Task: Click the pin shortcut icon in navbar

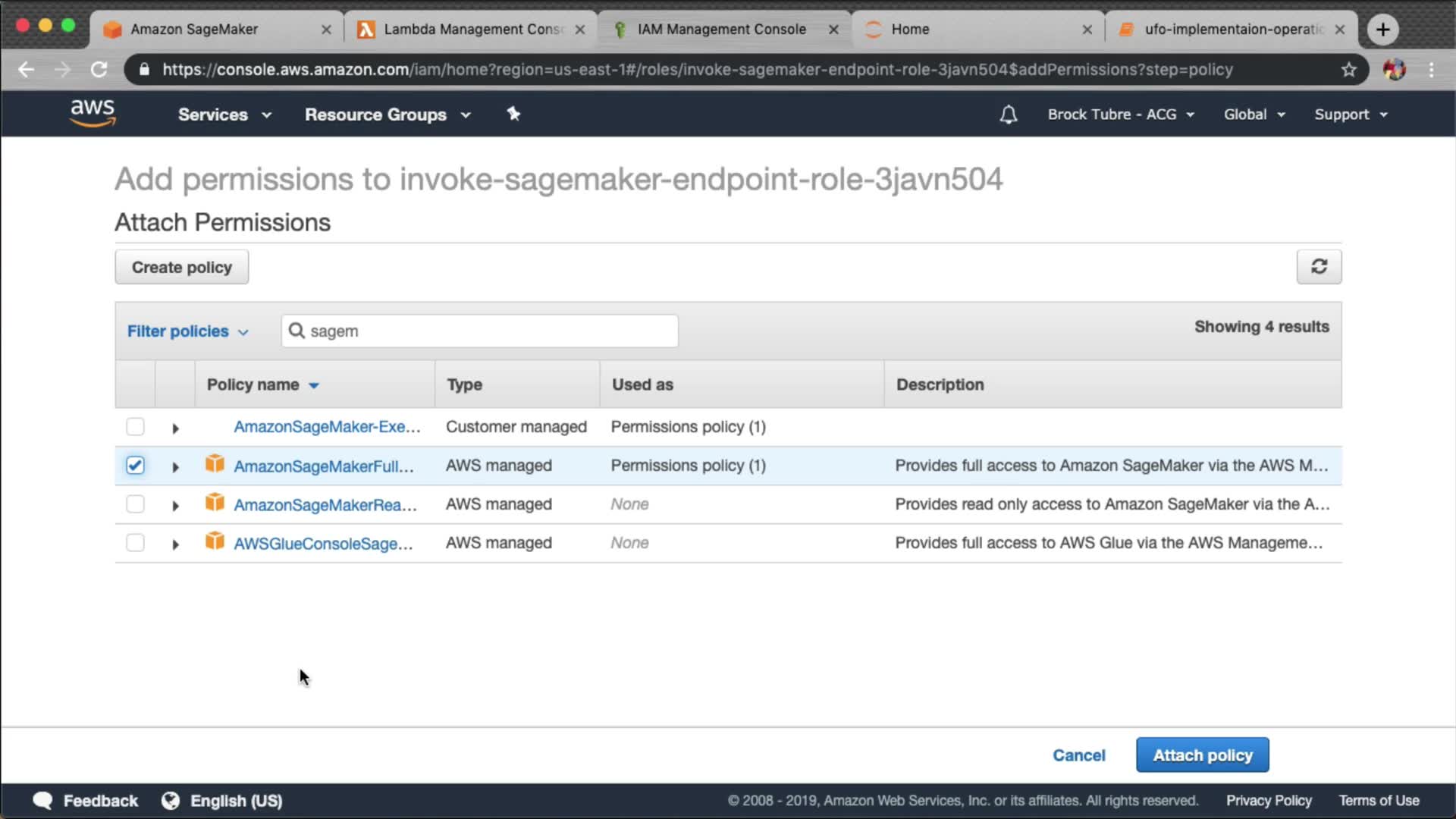Action: pyautogui.click(x=513, y=114)
